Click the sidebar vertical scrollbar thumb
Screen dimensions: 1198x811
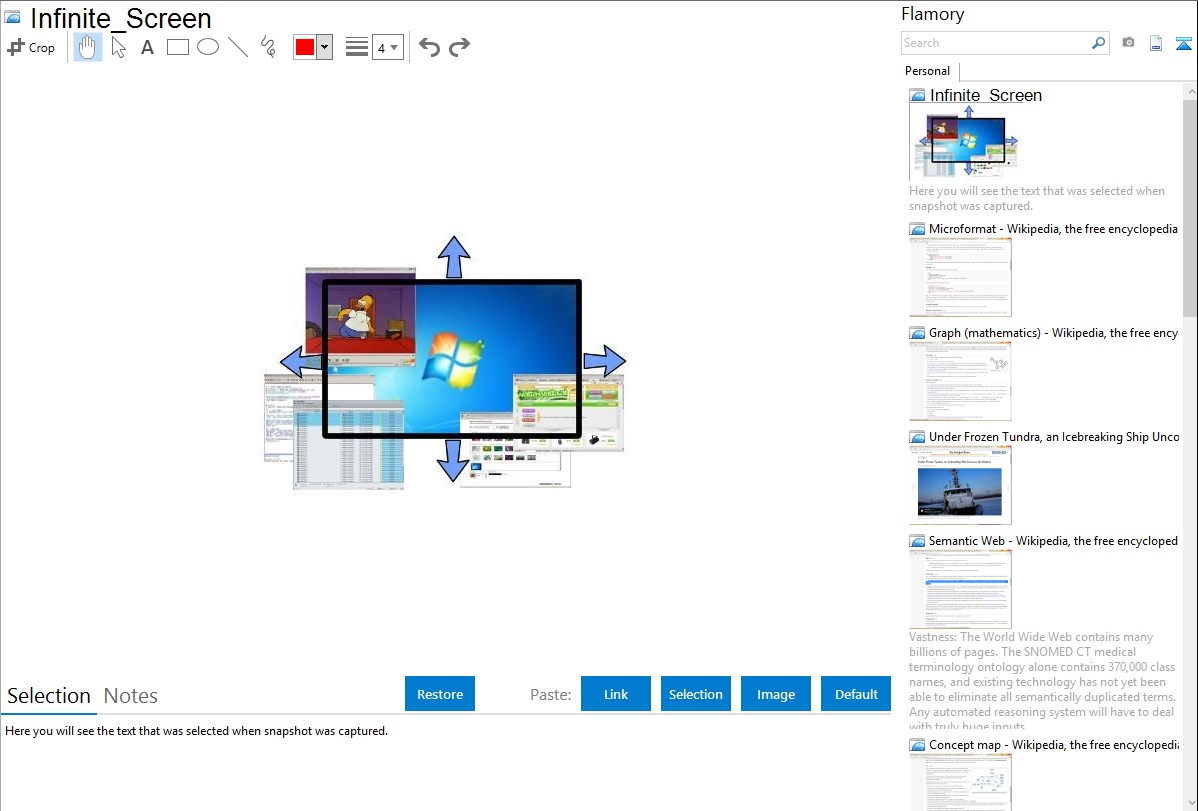coord(1190,208)
